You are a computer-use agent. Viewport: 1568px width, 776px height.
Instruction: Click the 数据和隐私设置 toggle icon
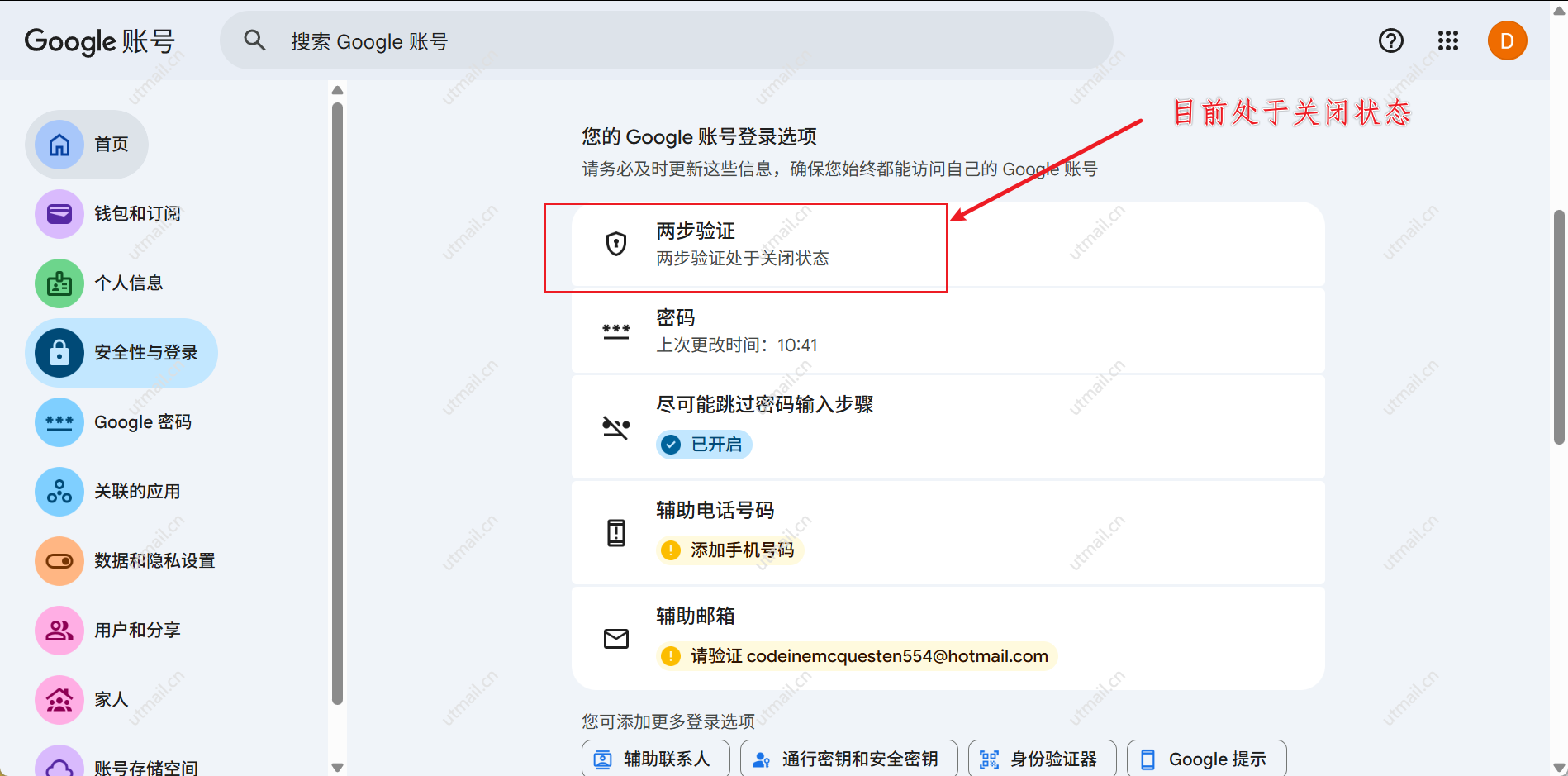point(59,561)
